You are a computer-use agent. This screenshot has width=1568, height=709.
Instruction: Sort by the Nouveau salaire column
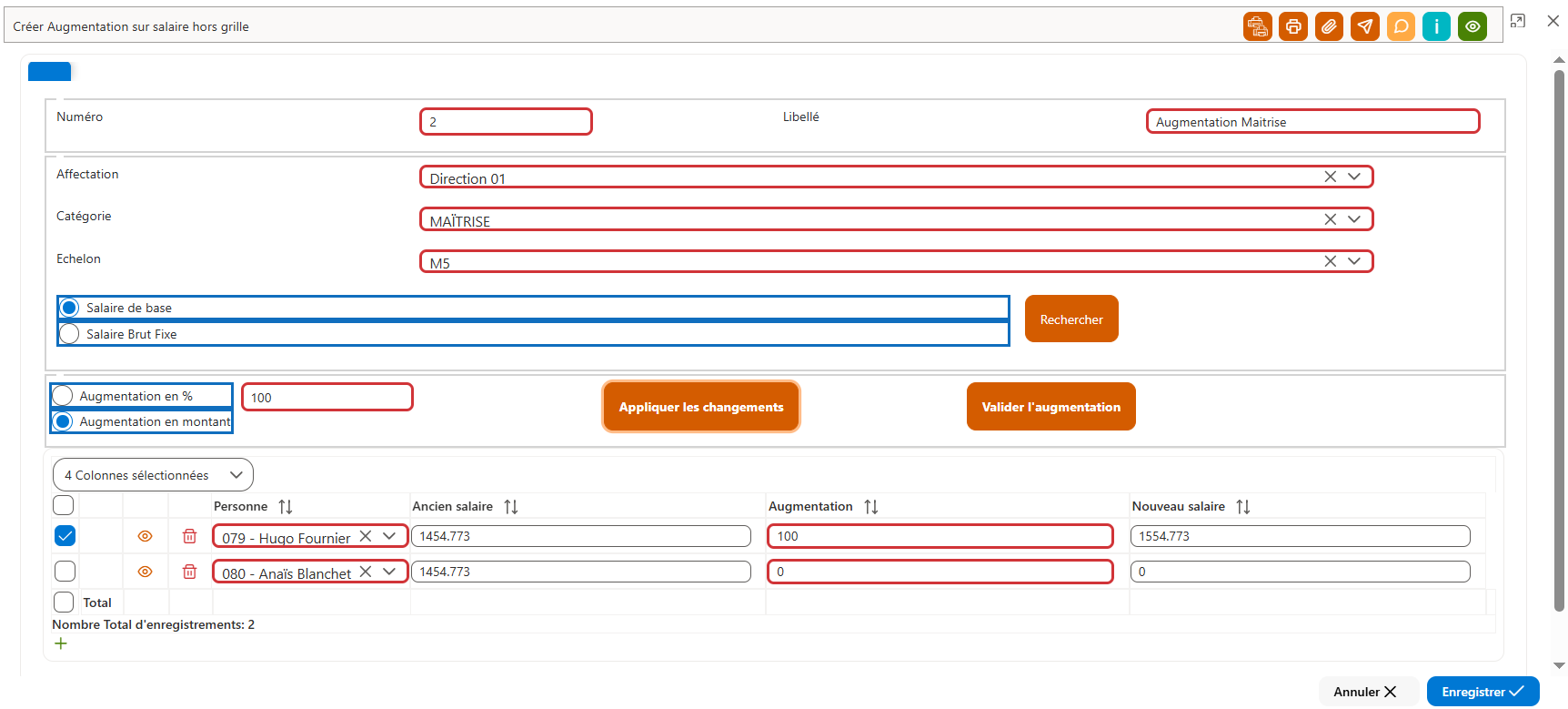pos(1243,507)
